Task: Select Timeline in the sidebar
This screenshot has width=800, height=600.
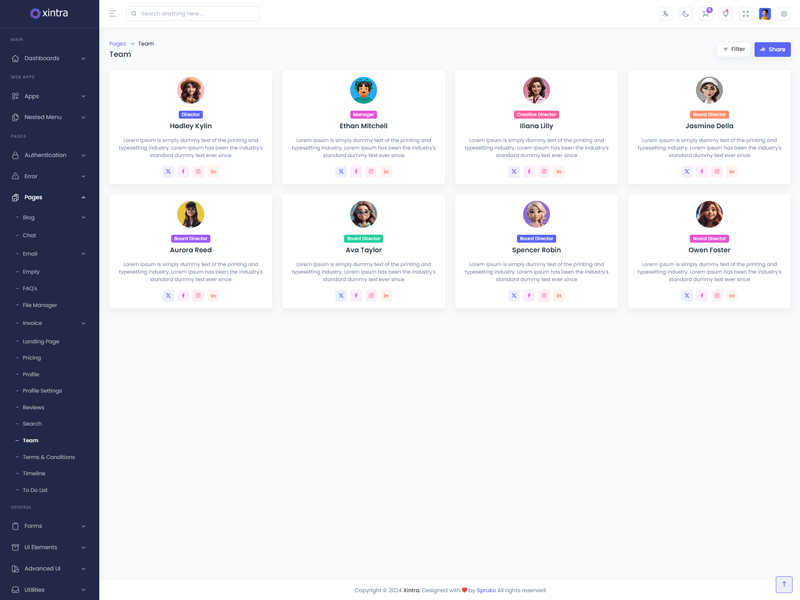Action: (34, 473)
